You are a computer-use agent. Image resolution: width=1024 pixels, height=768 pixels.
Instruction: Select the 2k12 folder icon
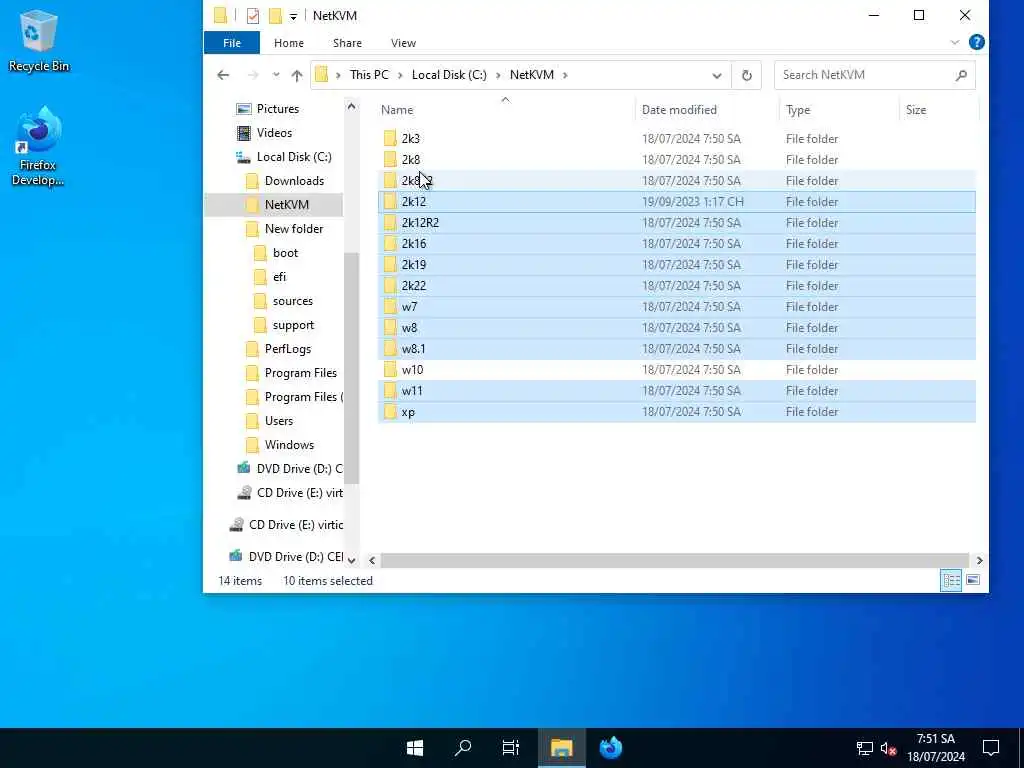click(x=391, y=202)
